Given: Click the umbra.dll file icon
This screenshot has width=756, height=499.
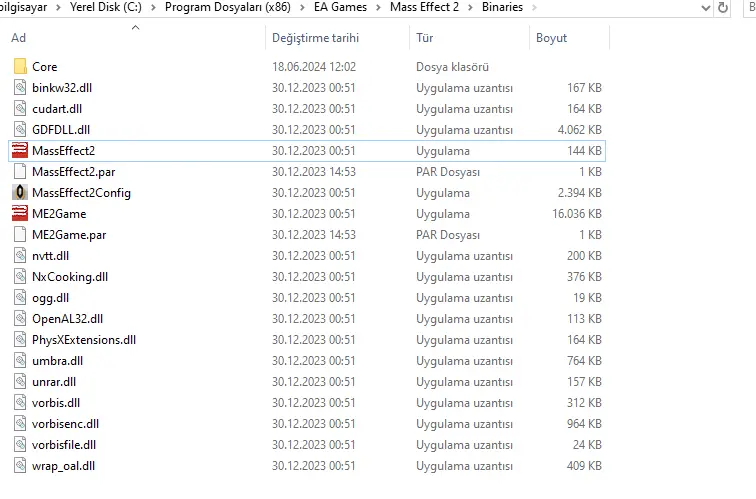Looking at the screenshot, I should pyautogui.click(x=20, y=361).
